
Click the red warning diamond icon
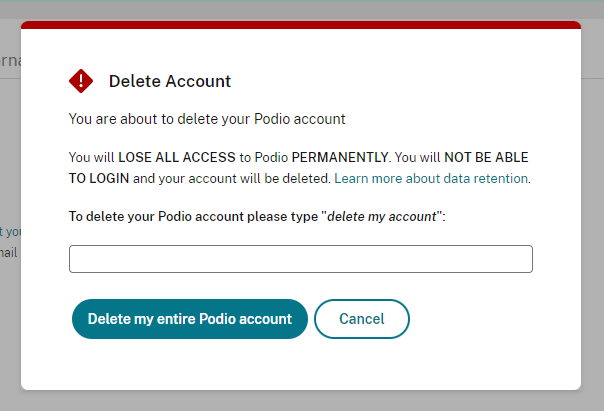tap(81, 81)
